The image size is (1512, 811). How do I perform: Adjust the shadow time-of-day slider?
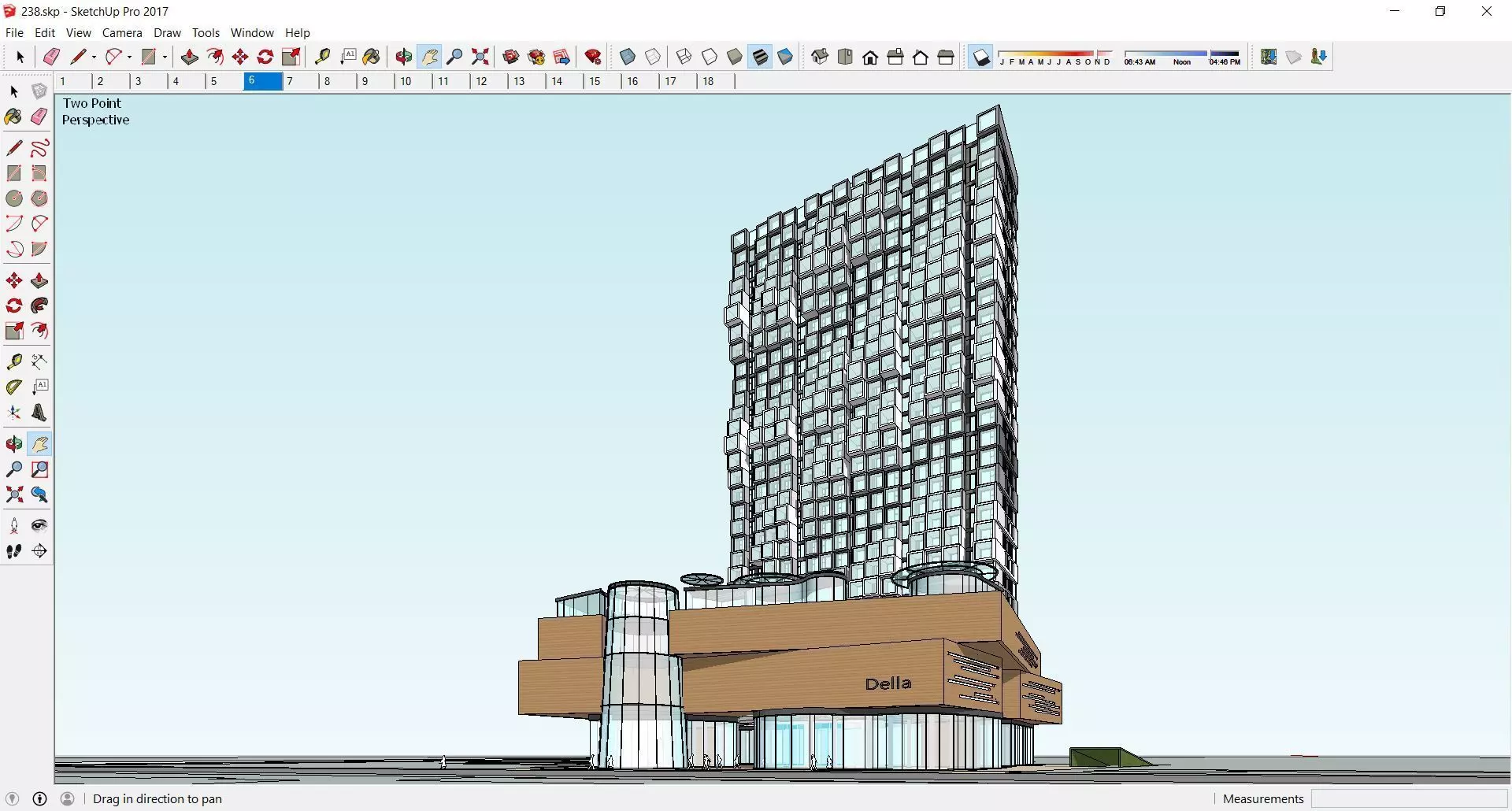click(x=1183, y=57)
